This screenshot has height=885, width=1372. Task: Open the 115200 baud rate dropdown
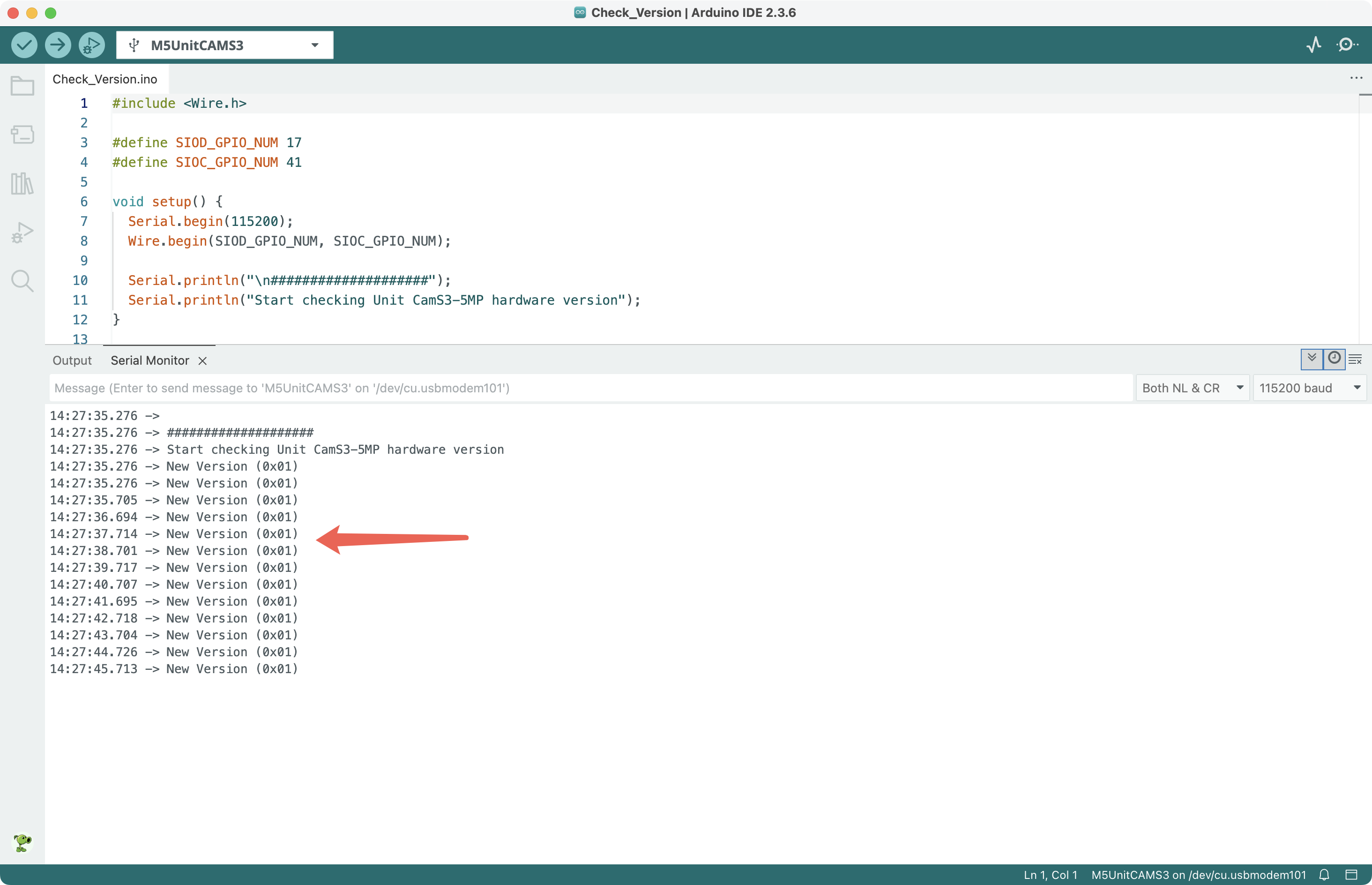point(1309,388)
